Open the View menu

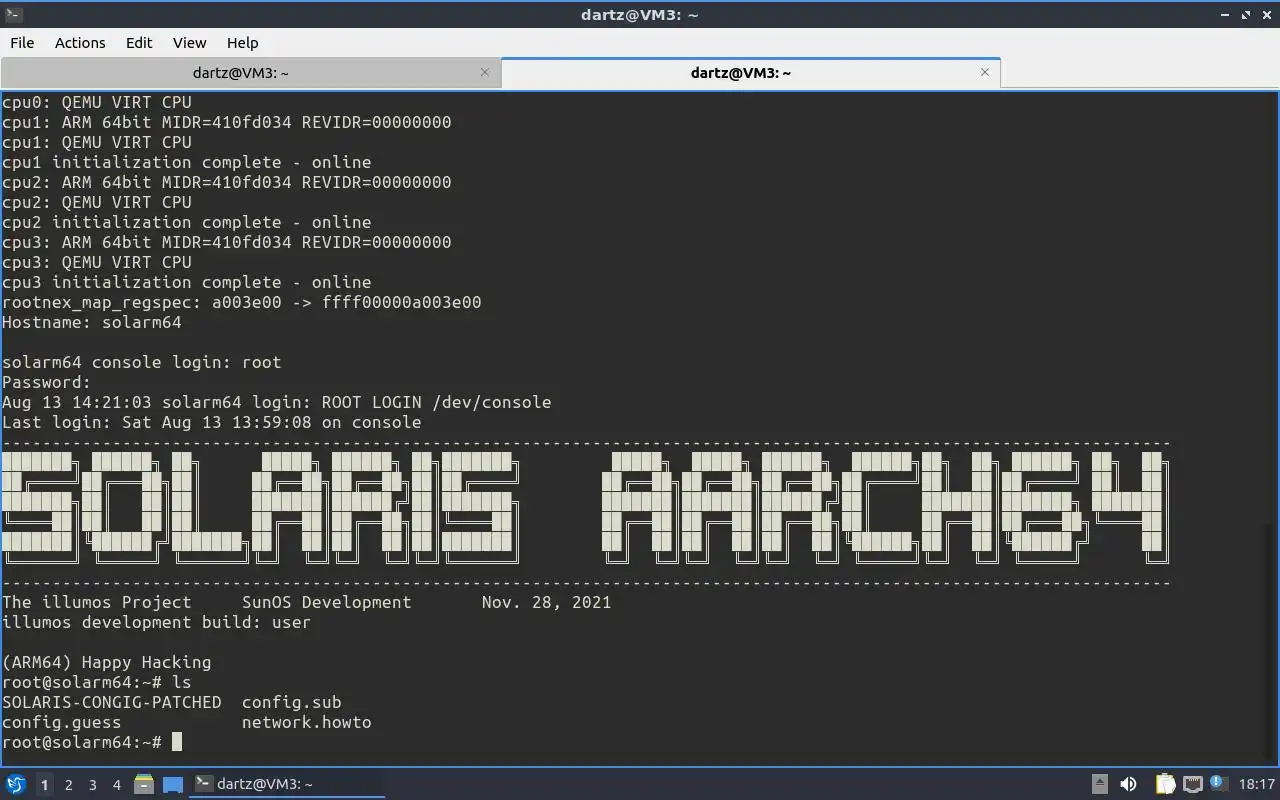coord(189,42)
